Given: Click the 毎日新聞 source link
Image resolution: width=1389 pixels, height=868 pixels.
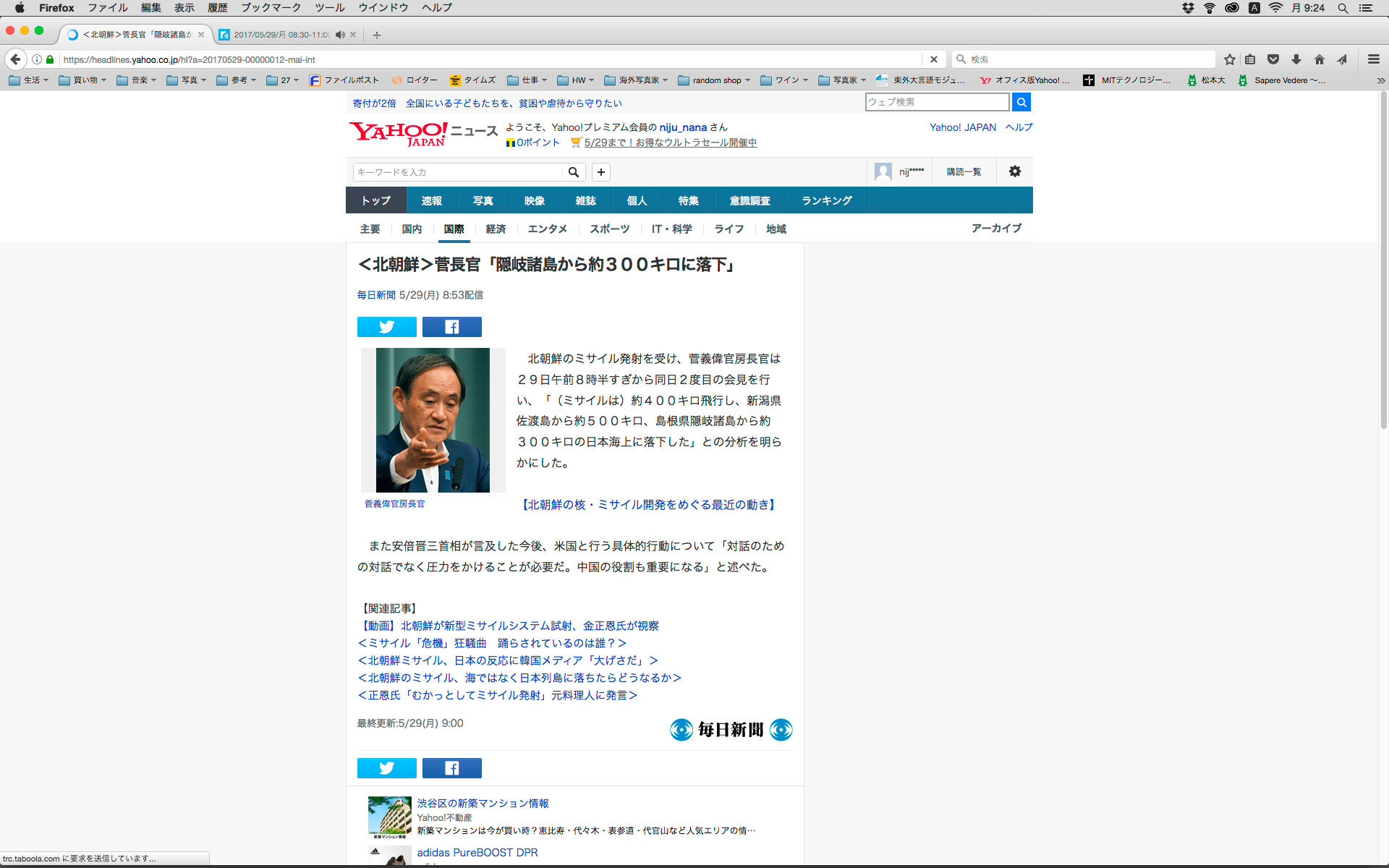Looking at the screenshot, I should pos(375,295).
